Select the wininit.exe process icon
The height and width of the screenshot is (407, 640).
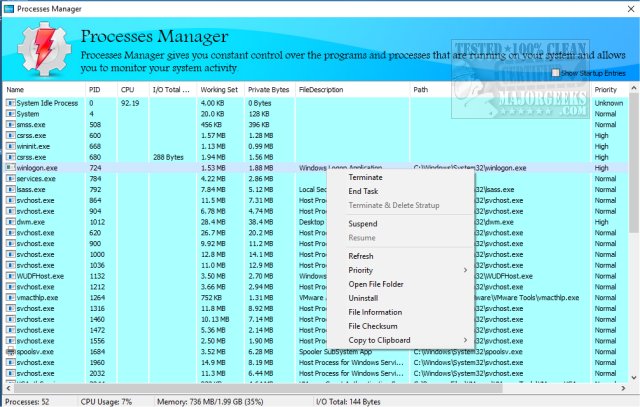pyautogui.click(x=11, y=146)
